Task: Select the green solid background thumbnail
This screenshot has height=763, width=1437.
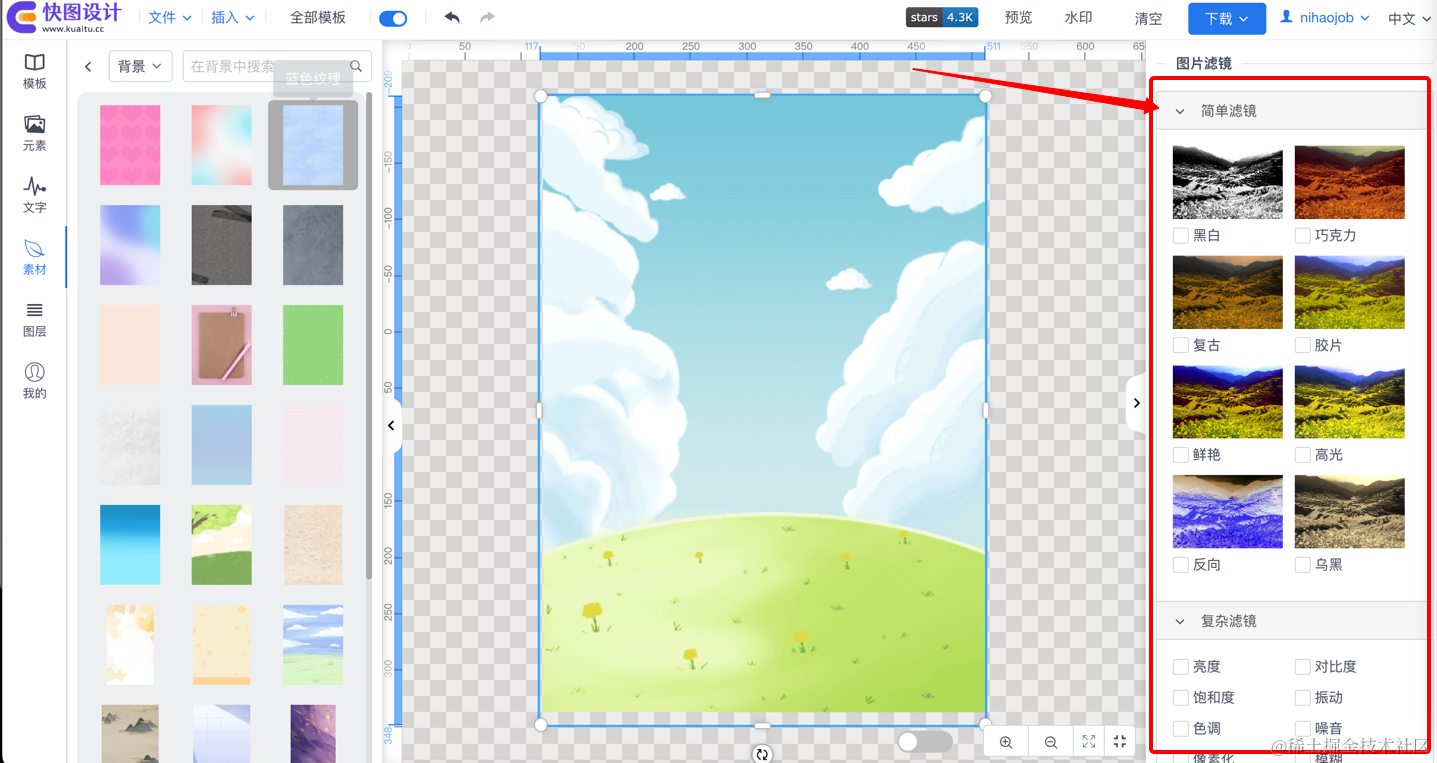Action: click(313, 345)
